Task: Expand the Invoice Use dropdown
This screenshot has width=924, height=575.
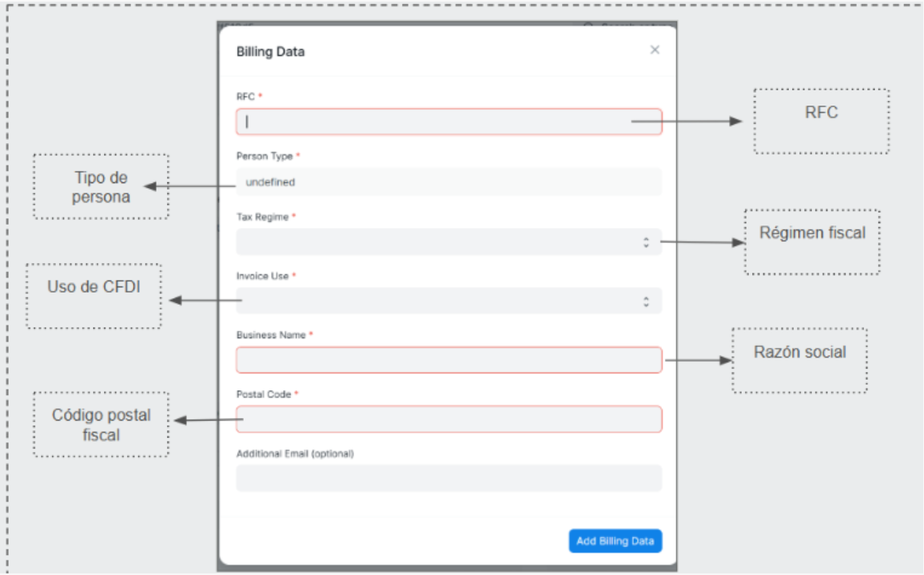Action: point(448,301)
